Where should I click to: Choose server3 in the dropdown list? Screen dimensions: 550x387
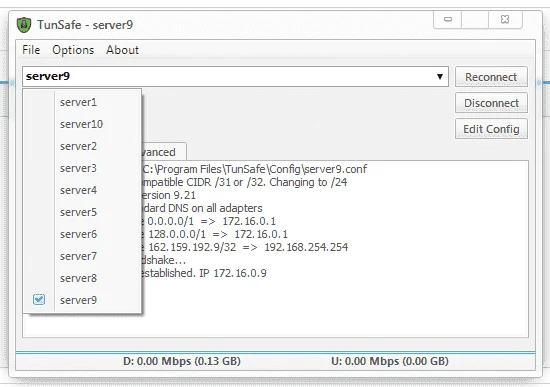point(82,168)
